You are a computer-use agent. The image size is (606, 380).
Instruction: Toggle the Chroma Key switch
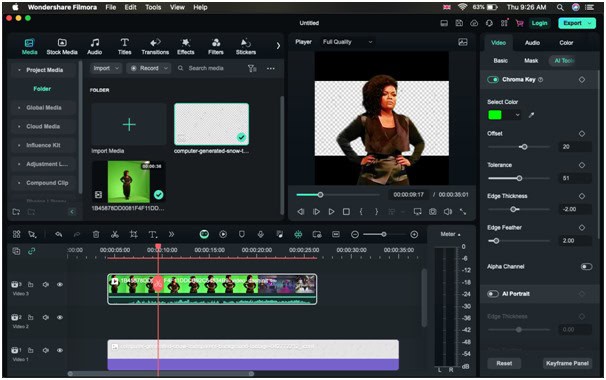pyautogui.click(x=493, y=80)
